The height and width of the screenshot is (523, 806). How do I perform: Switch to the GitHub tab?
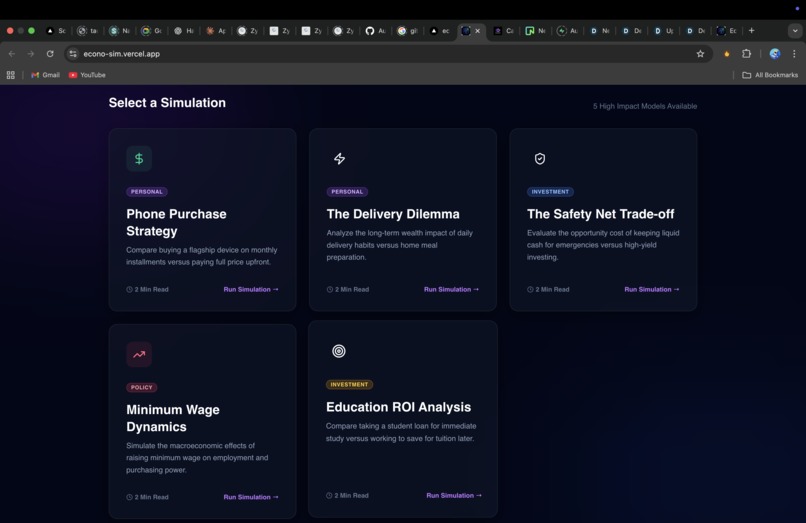point(375,31)
